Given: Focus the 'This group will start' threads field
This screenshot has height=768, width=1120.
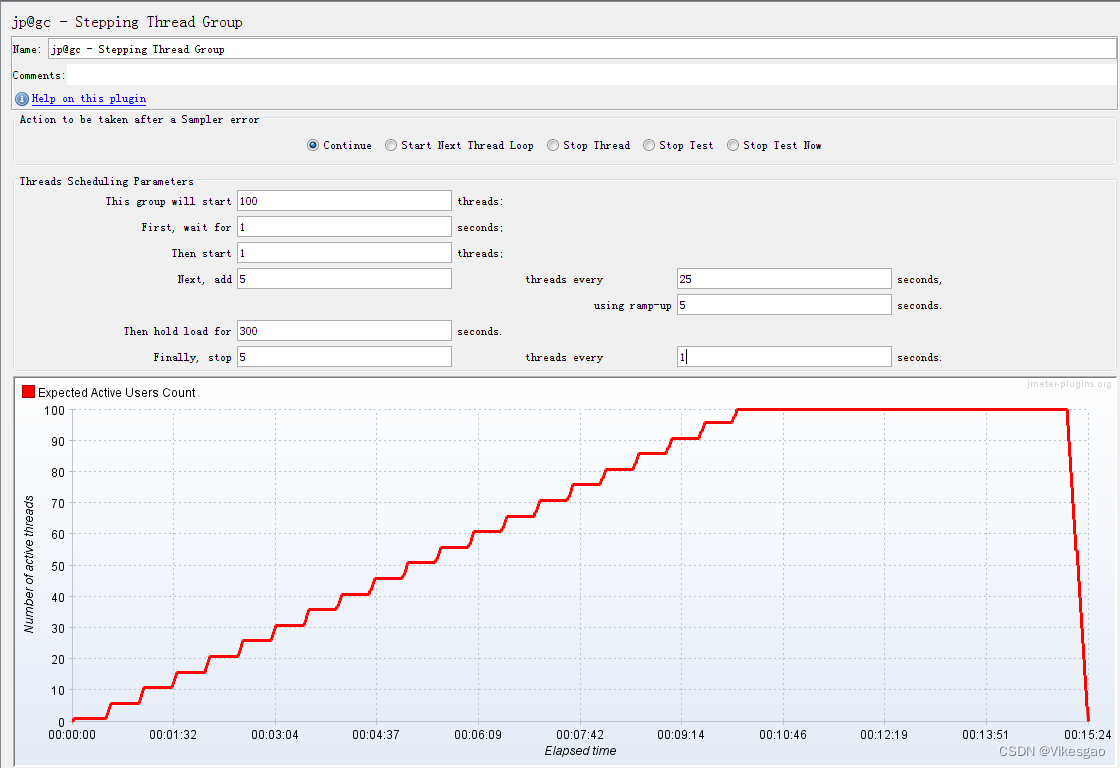Looking at the screenshot, I should (x=344, y=201).
